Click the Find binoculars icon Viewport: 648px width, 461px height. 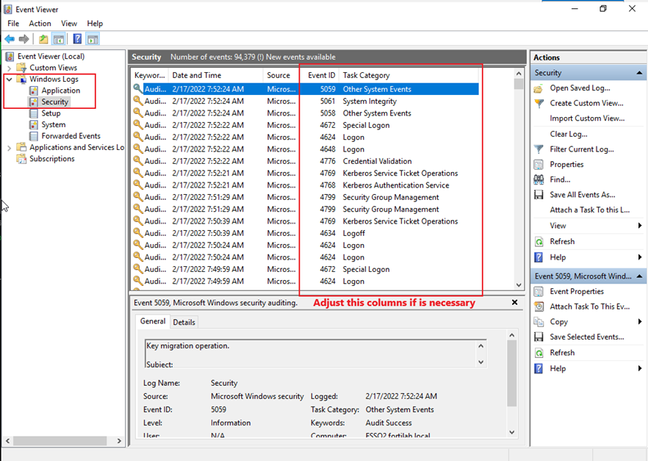pyautogui.click(x=539, y=179)
